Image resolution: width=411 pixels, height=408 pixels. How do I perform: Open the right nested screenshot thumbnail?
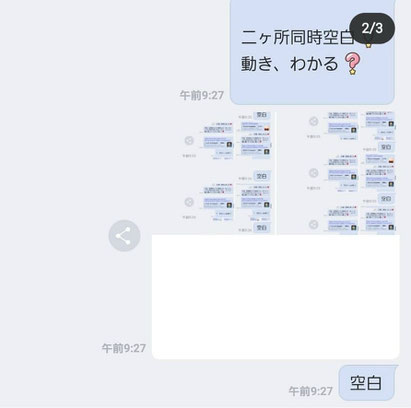click(337, 173)
